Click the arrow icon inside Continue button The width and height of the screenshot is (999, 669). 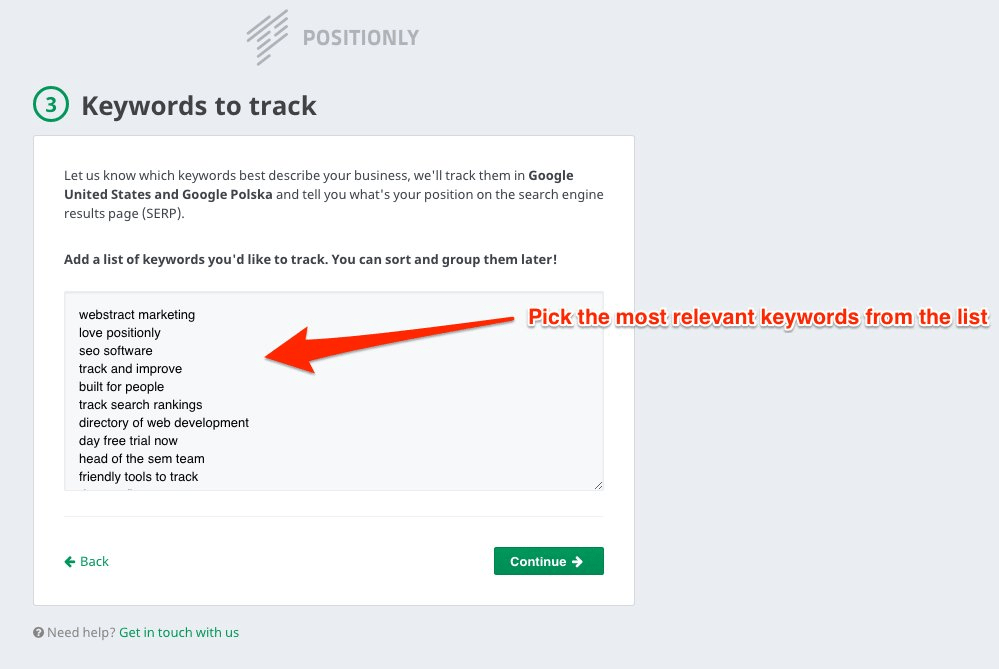[x=577, y=561]
